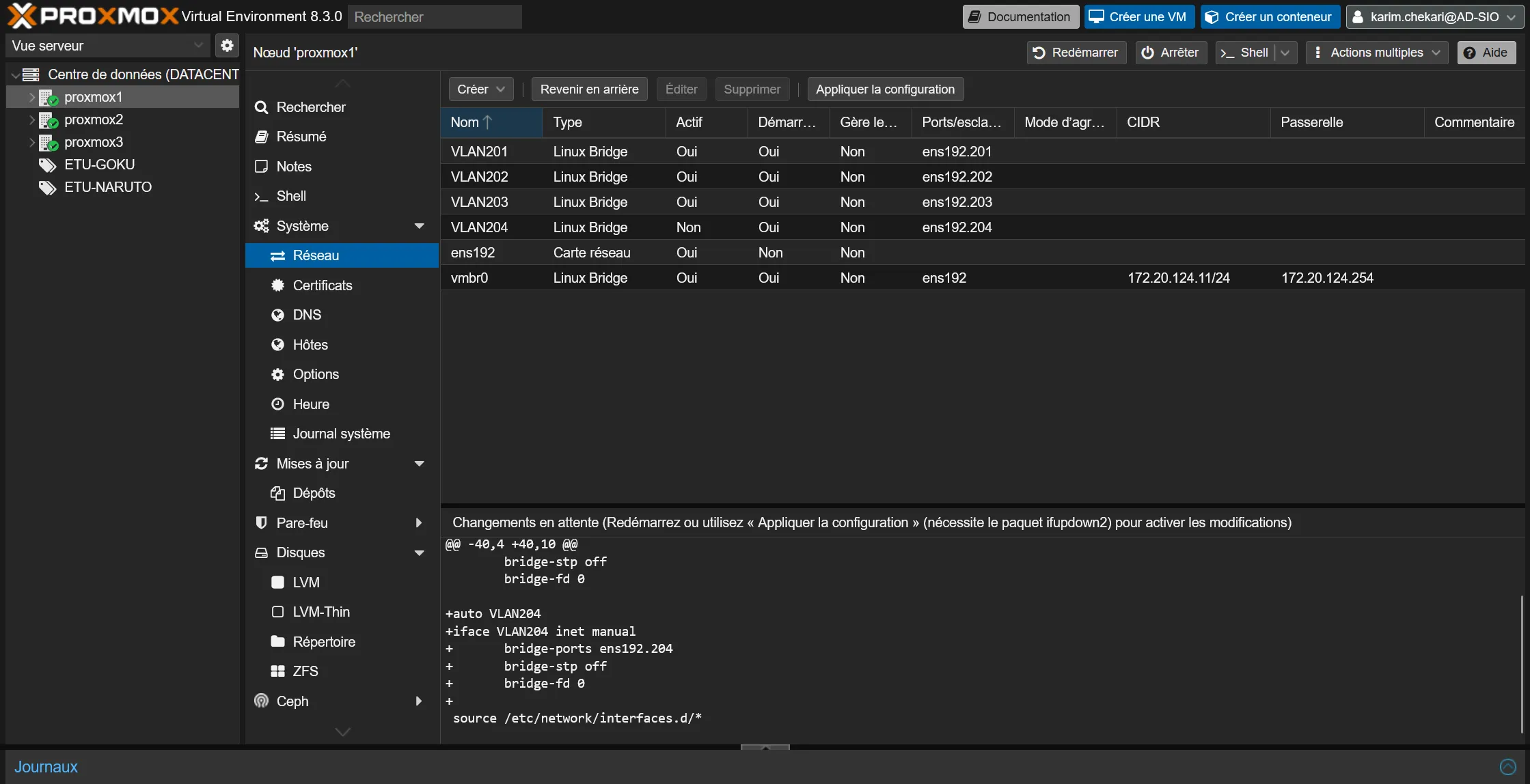Open the DNS settings page

point(307,315)
